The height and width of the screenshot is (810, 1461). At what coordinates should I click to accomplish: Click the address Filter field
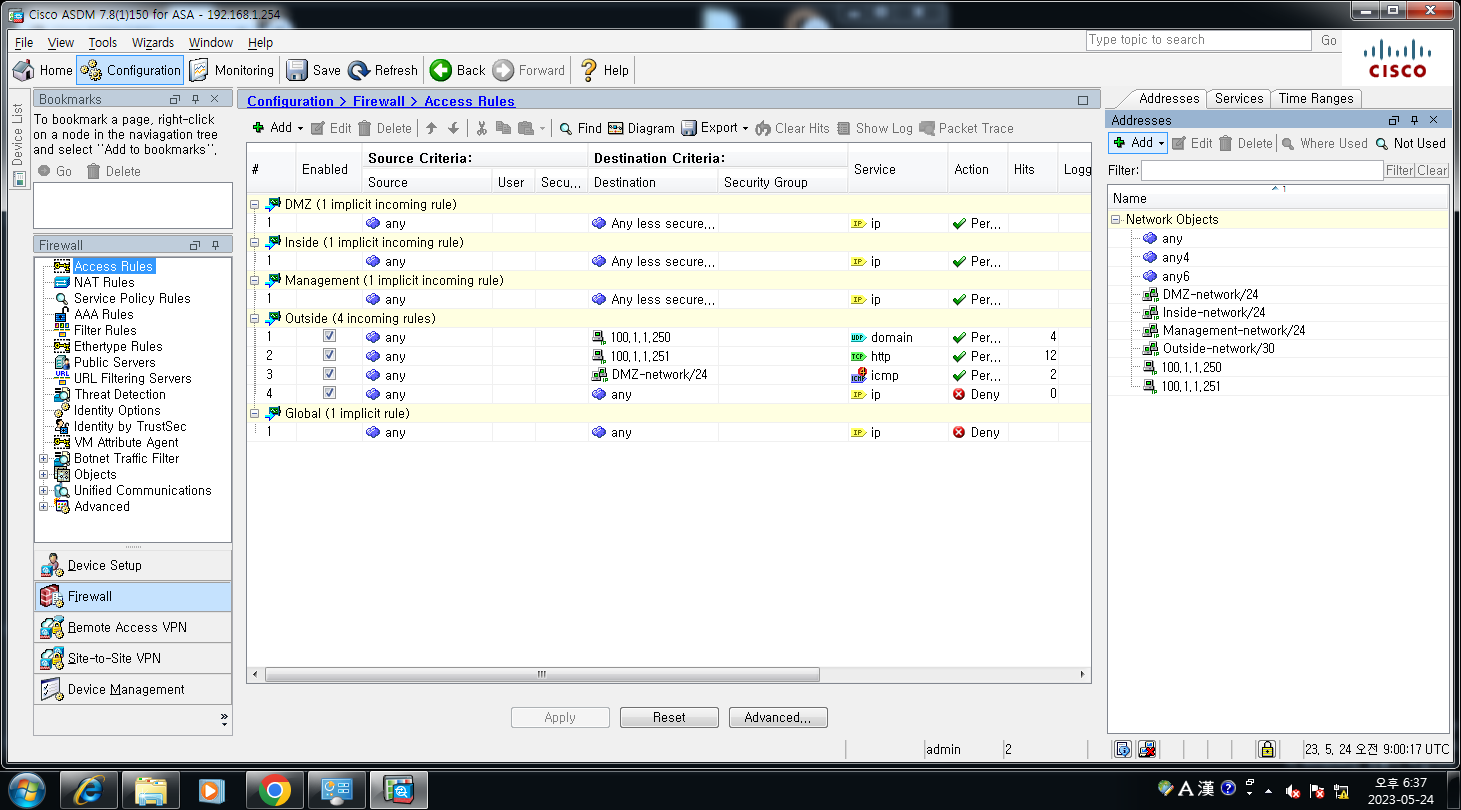[x=1262, y=170]
